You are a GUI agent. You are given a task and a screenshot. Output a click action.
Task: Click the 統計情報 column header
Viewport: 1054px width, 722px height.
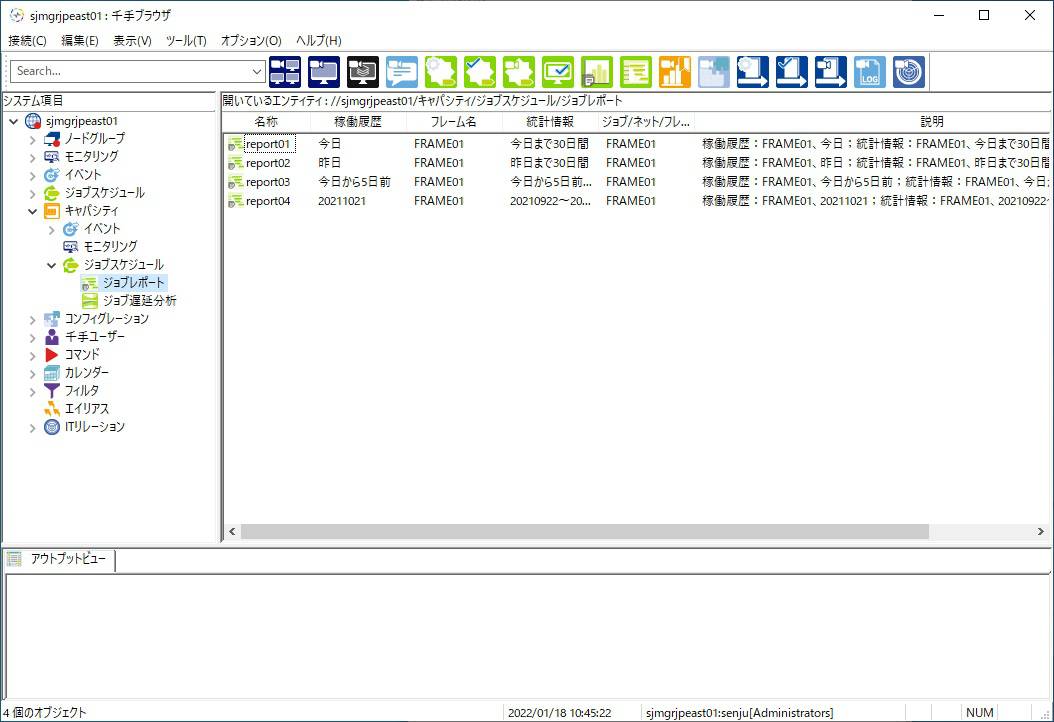coord(550,122)
